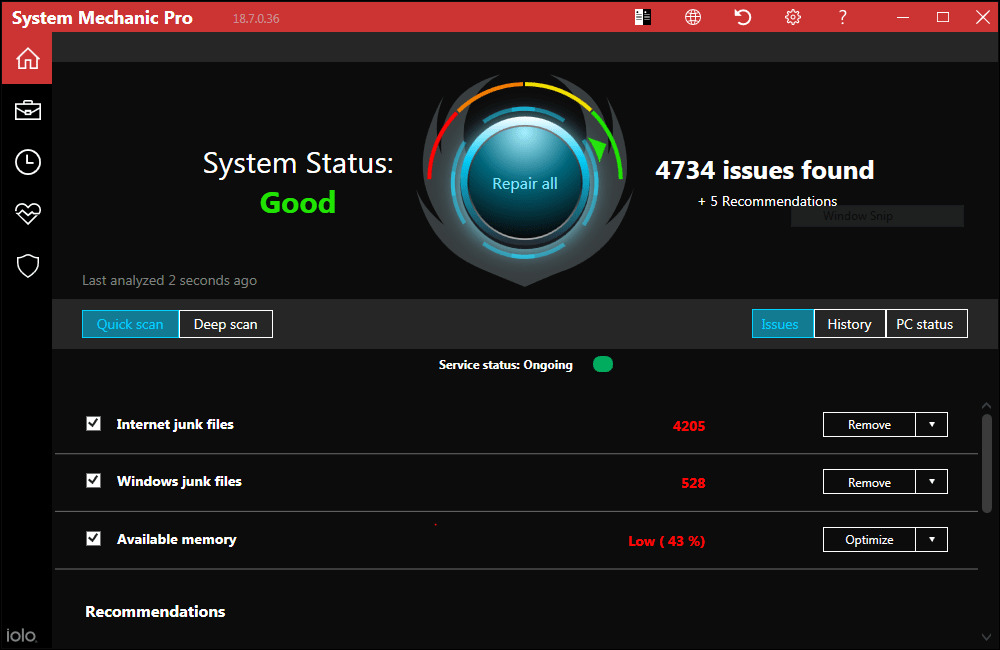Click the iolo logo at bottom left
Viewport: 1000px width, 650px height.
coord(22,635)
